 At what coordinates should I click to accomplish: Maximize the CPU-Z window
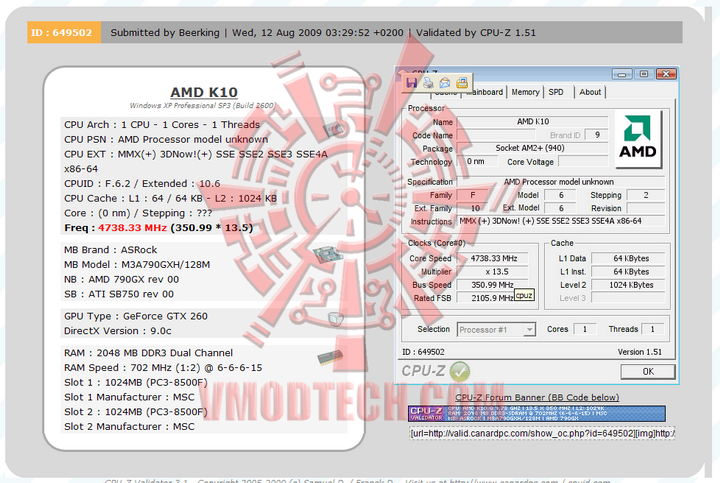644,74
